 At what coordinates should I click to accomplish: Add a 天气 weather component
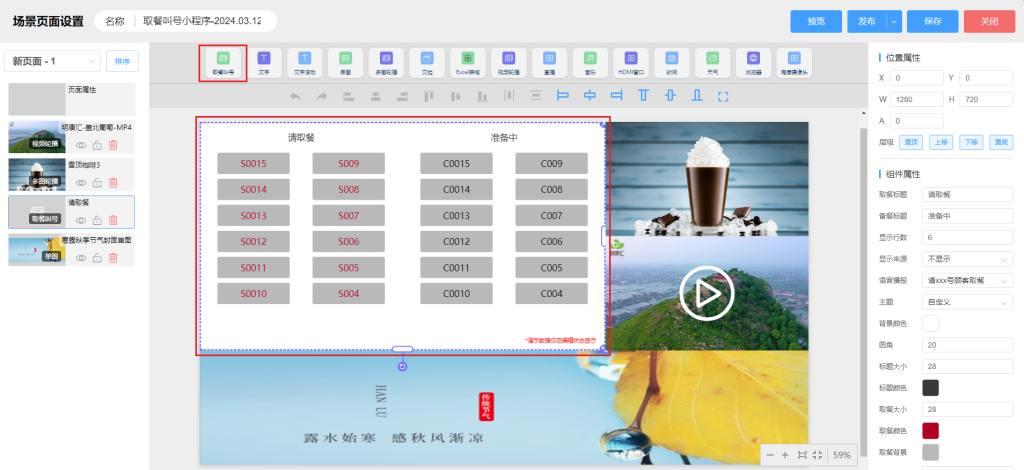[x=712, y=63]
